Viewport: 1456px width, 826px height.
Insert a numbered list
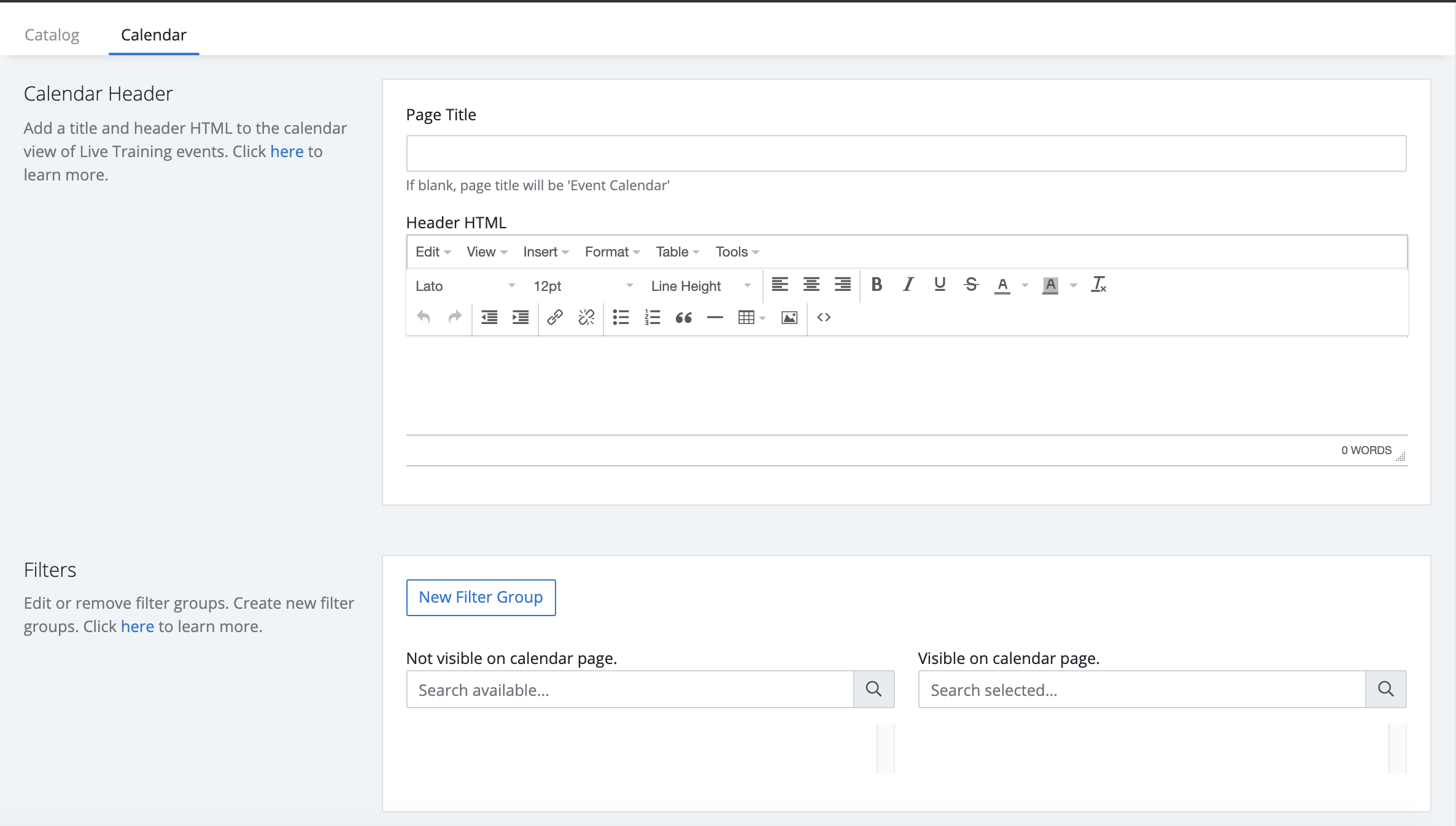652,317
